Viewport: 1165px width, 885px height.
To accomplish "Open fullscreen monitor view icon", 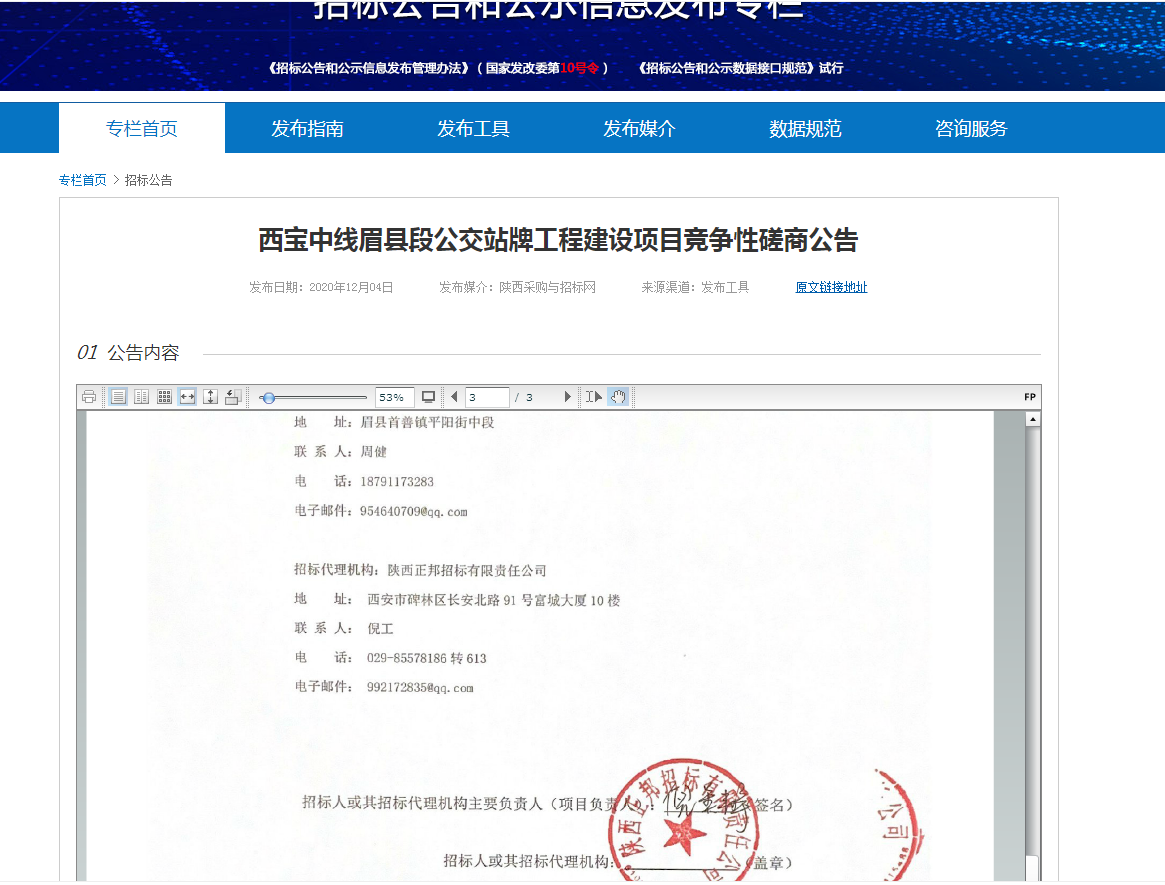I will click(429, 397).
